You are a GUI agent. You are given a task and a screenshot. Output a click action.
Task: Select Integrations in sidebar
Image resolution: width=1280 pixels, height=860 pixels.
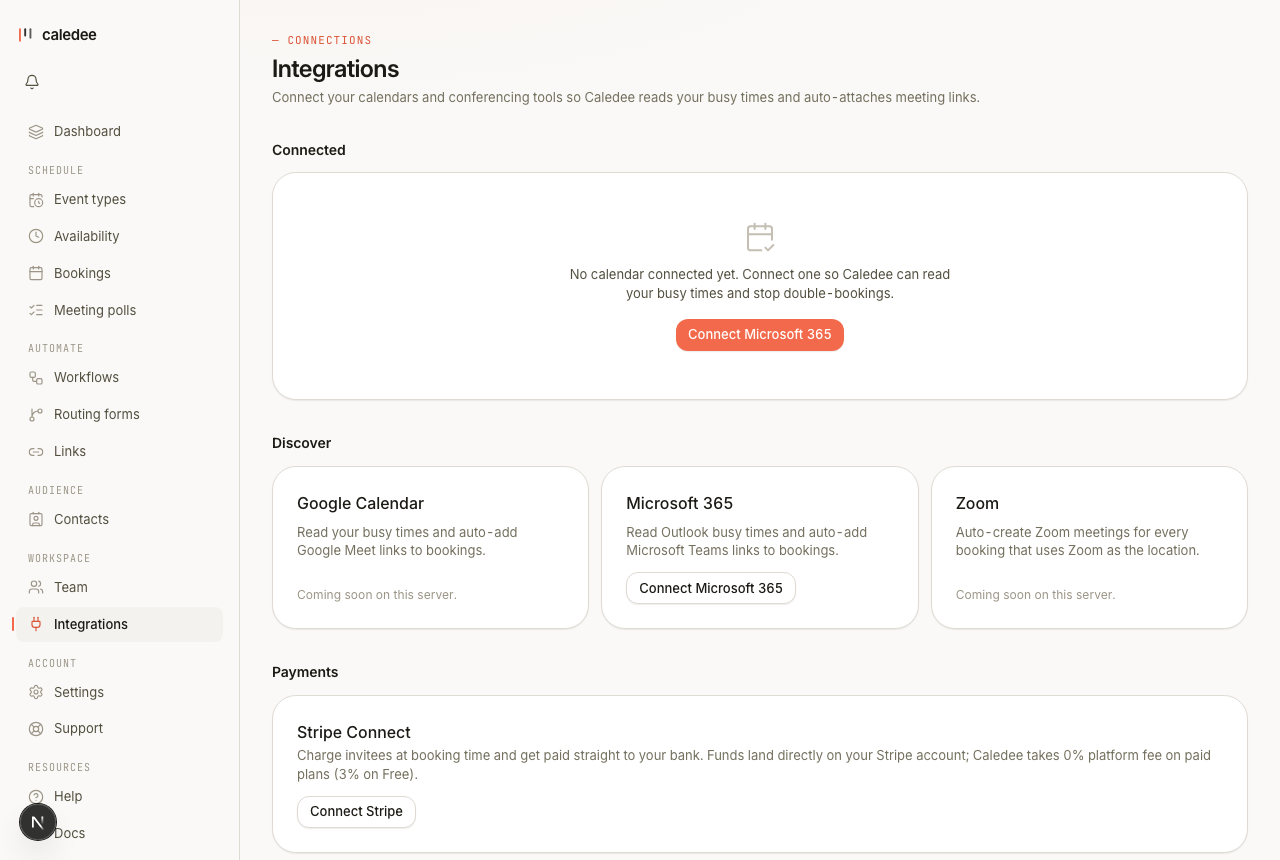[x=119, y=624]
